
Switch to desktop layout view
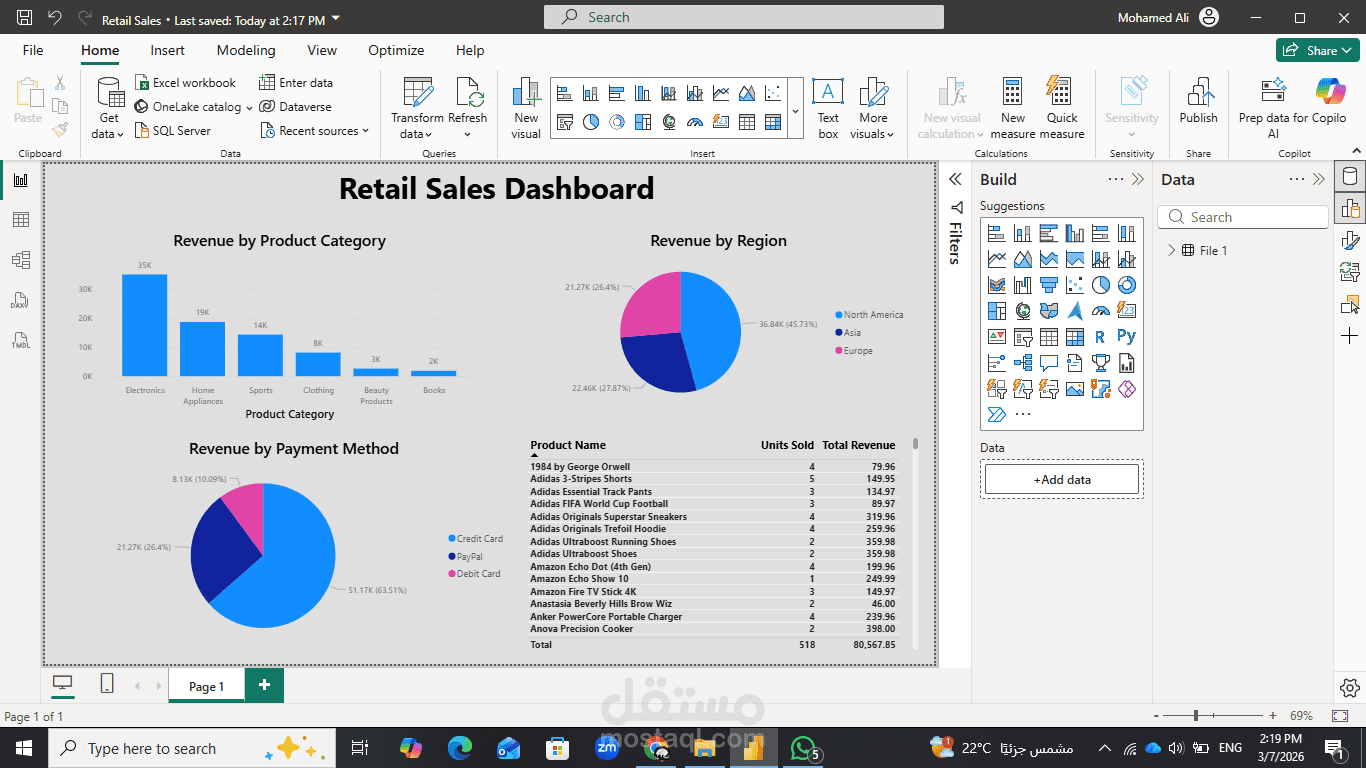click(x=63, y=684)
